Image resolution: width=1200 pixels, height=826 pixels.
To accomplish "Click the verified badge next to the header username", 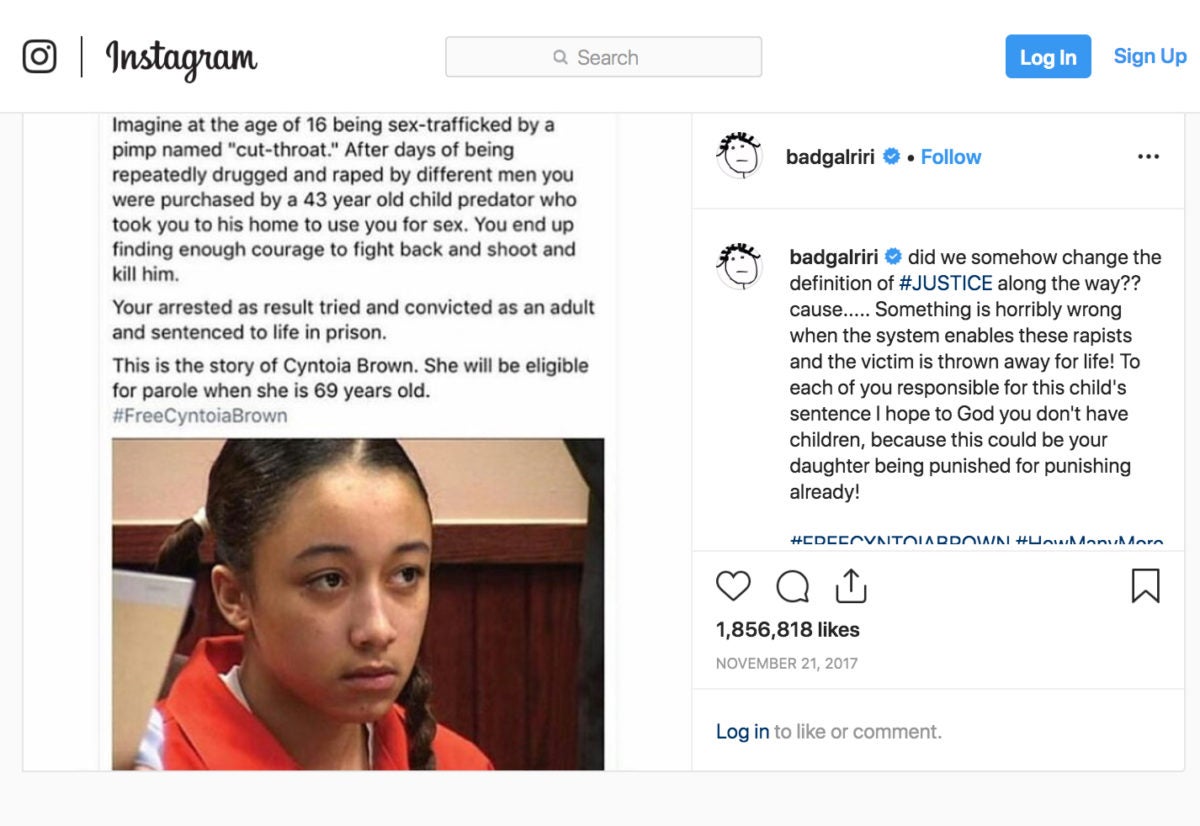I will coord(891,157).
